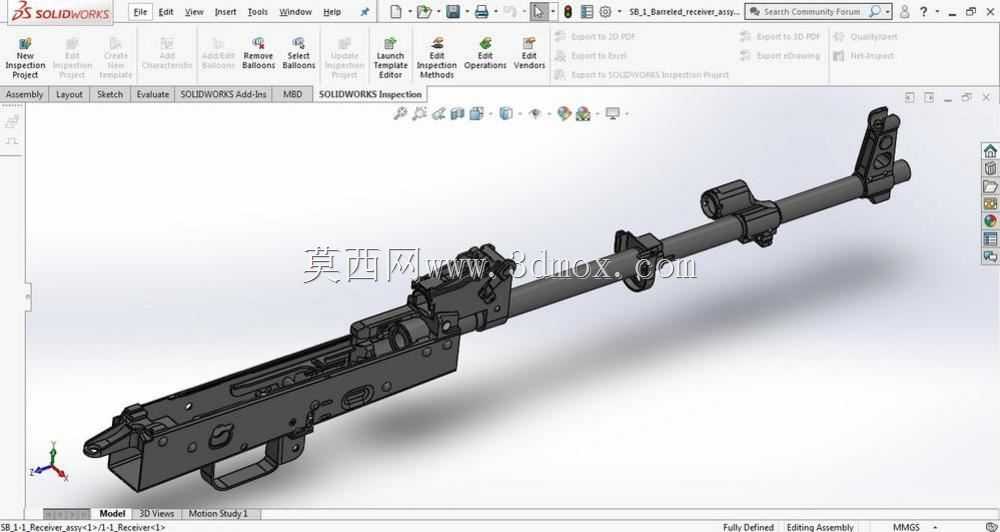Open the File menu
Screen dimensions: 1000x532
(140, 11)
